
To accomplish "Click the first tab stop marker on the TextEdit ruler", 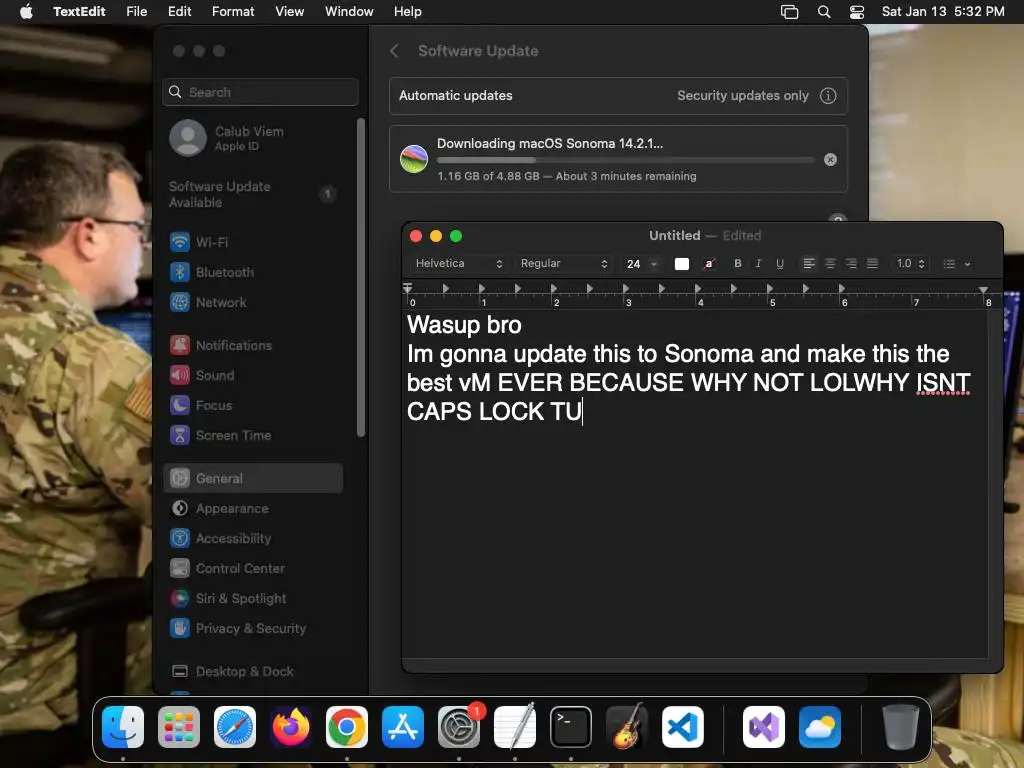I will click(x=445, y=288).
